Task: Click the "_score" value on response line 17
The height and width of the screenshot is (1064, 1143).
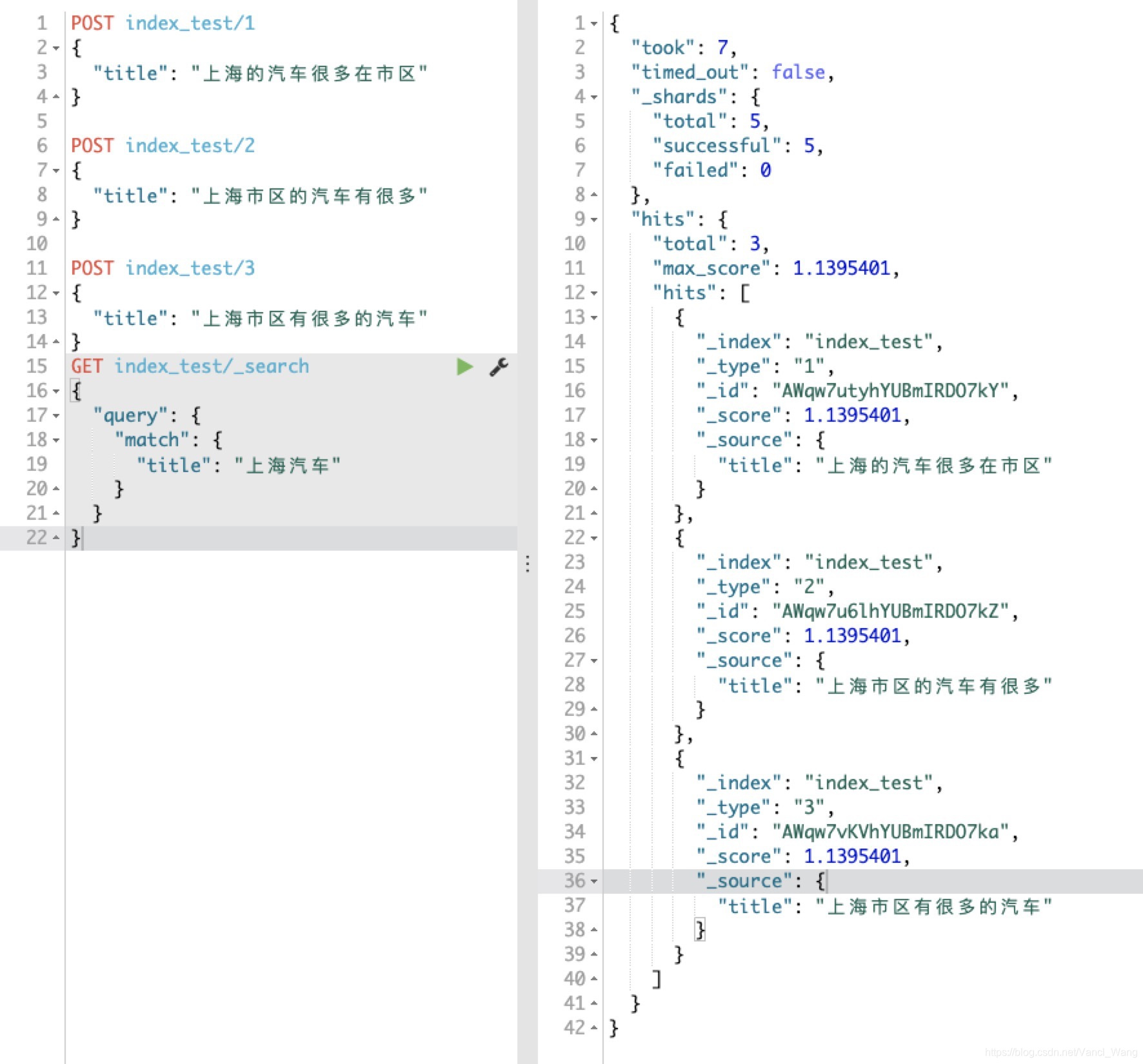Action: click(852, 415)
